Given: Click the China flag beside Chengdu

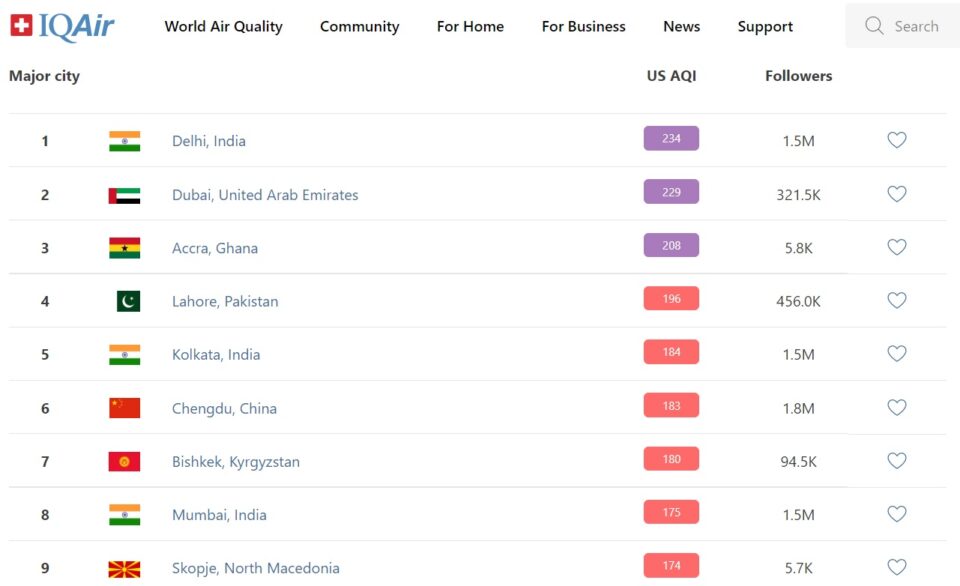Looking at the screenshot, I should [124, 408].
